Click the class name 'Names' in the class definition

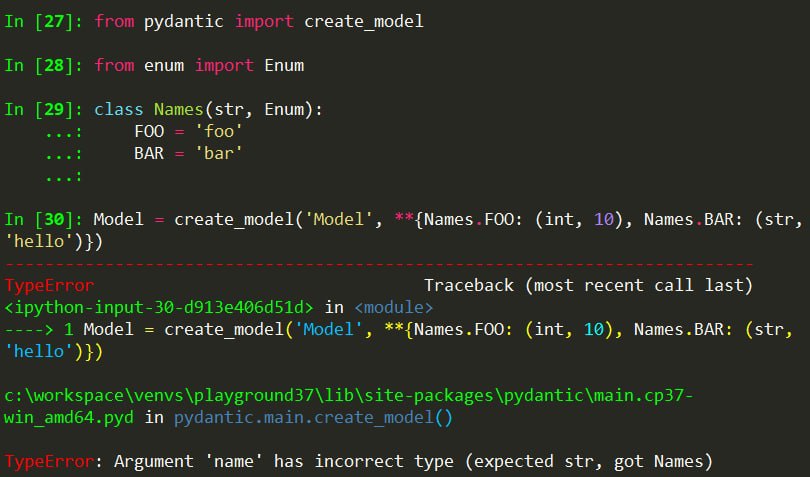179,109
